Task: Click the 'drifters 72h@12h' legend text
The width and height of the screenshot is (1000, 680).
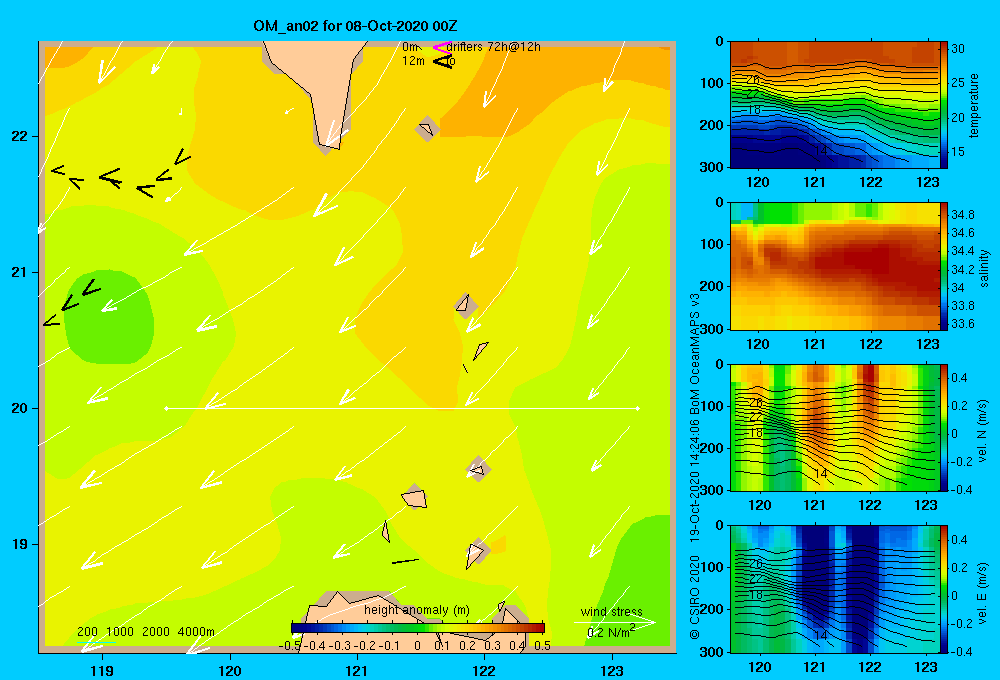Action: coord(494,47)
